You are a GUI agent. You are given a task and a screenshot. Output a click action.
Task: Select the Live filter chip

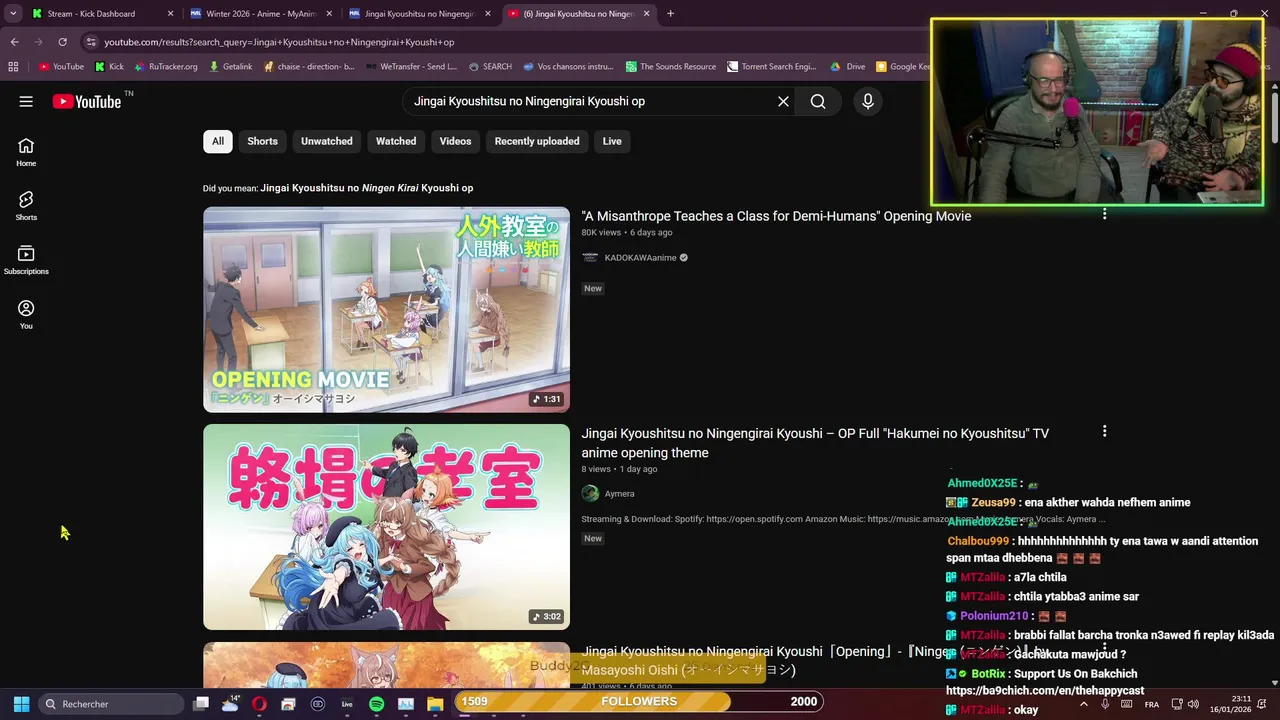[x=612, y=141]
